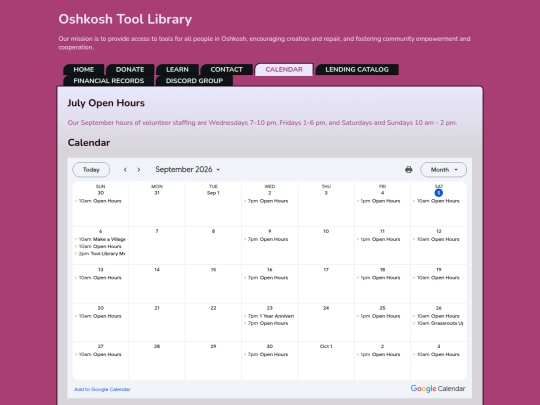Open Sep 26 10am Open Hours event
The height and width of the screenshot is (405, 540).
coord(437,316)
